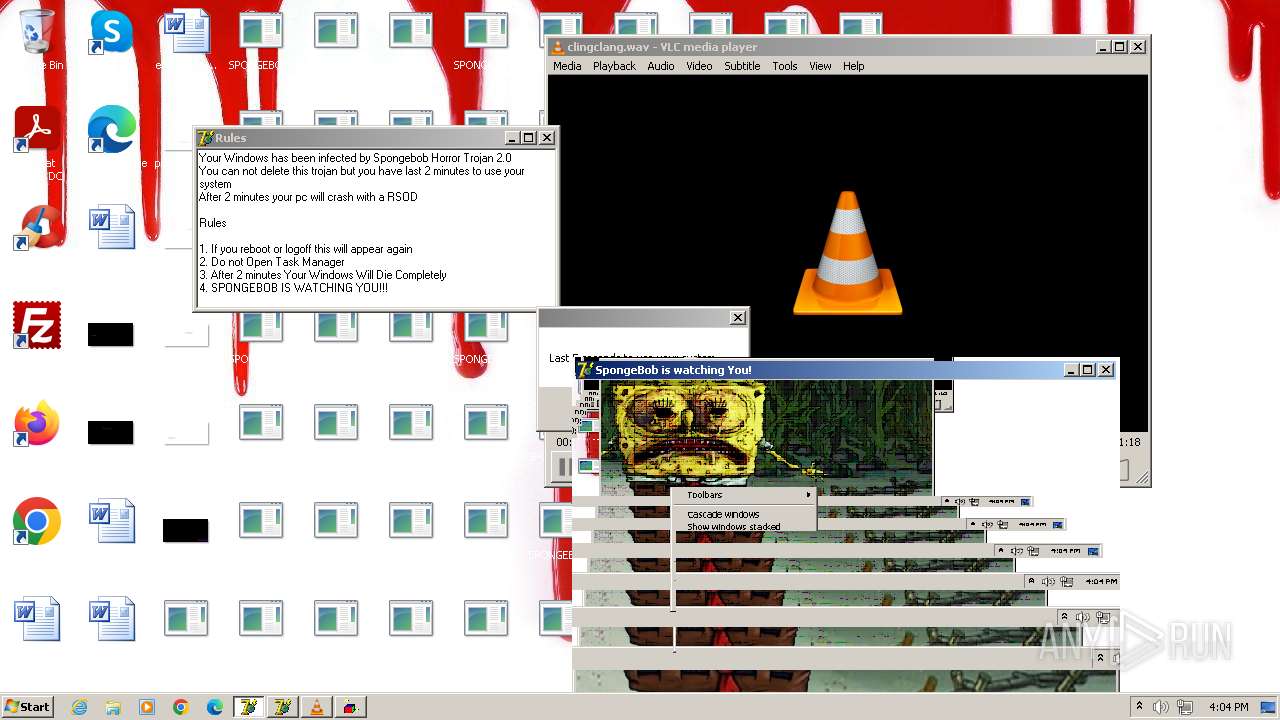Screen dimensions: 1280x720
Task: Click the 4:04 PM taskbar clock
Action: click(x=1228, y=707)
